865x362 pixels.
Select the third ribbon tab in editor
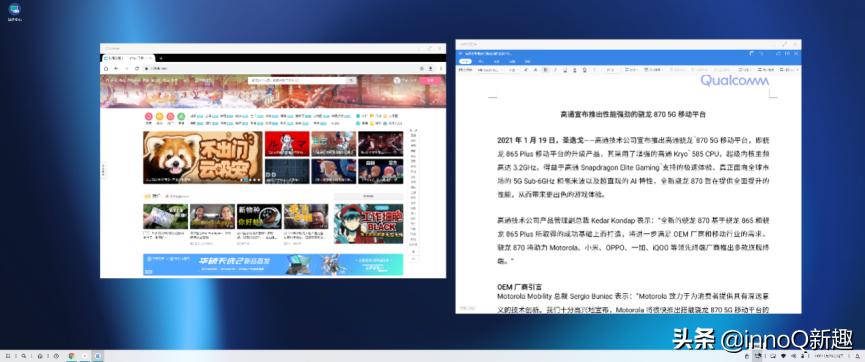pos(496,62)
